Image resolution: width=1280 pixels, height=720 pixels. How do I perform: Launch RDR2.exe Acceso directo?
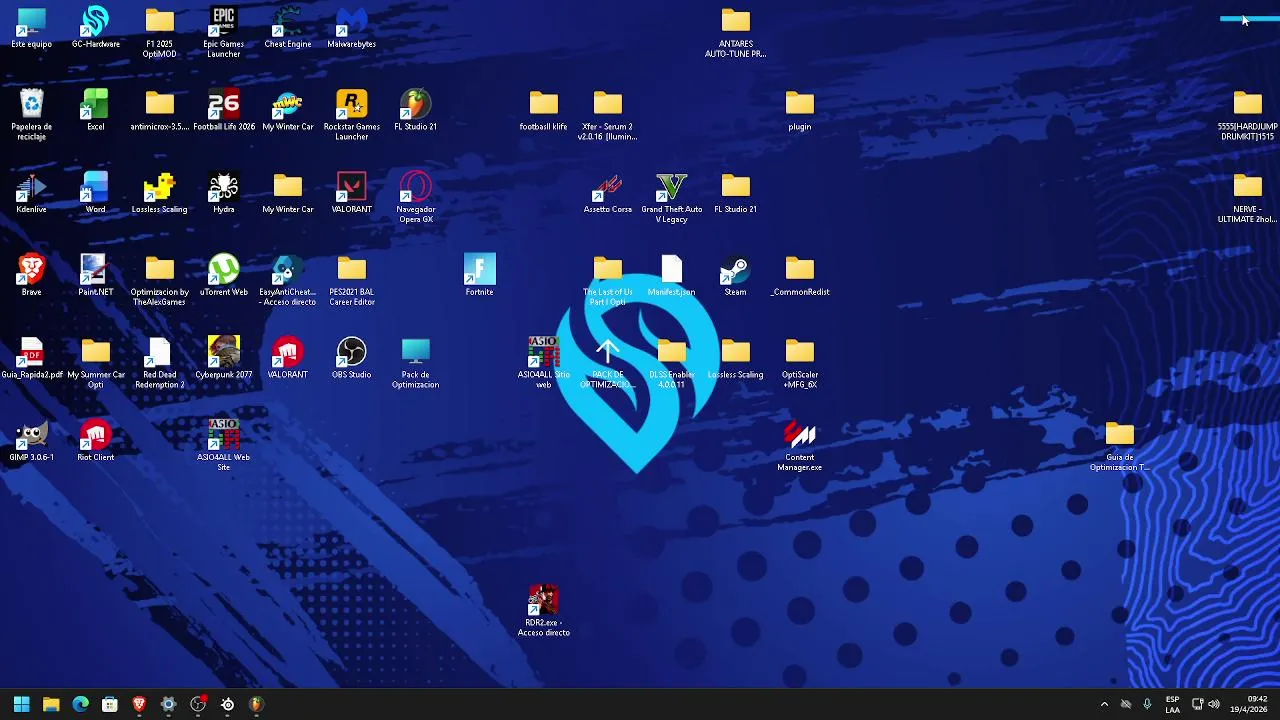[543, 611]
